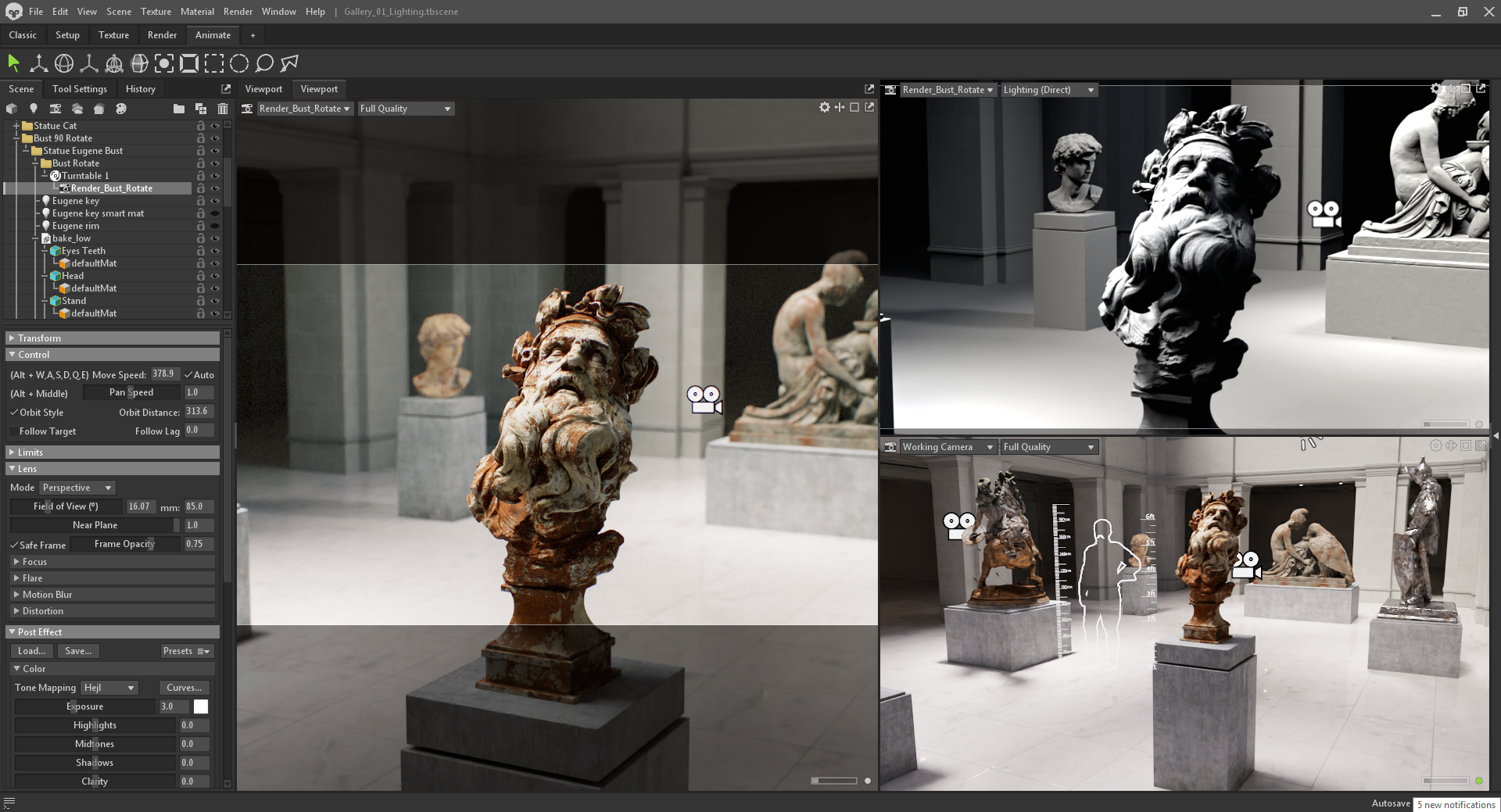Open the Render menu in the menu bar

[x=238, y=11]
